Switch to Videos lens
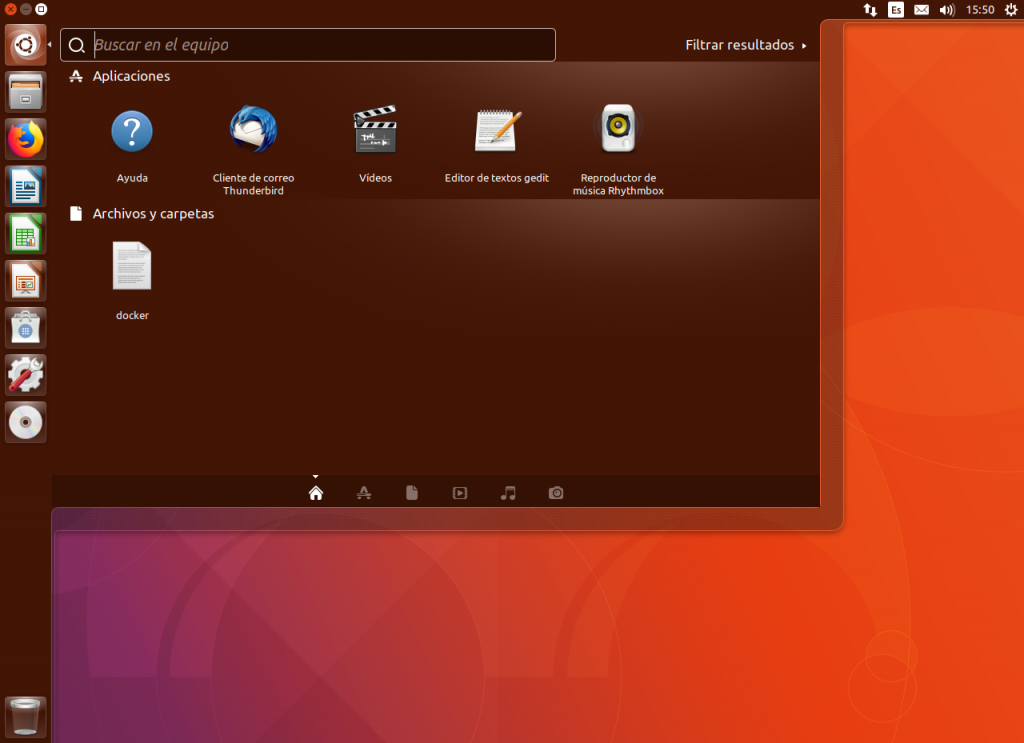 tap(460, 493)
